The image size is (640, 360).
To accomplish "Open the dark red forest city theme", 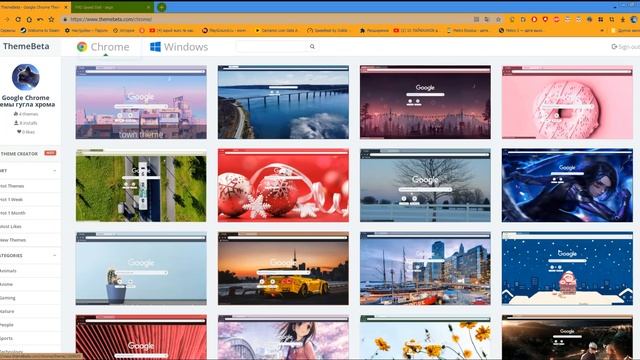I will (425, 102).
